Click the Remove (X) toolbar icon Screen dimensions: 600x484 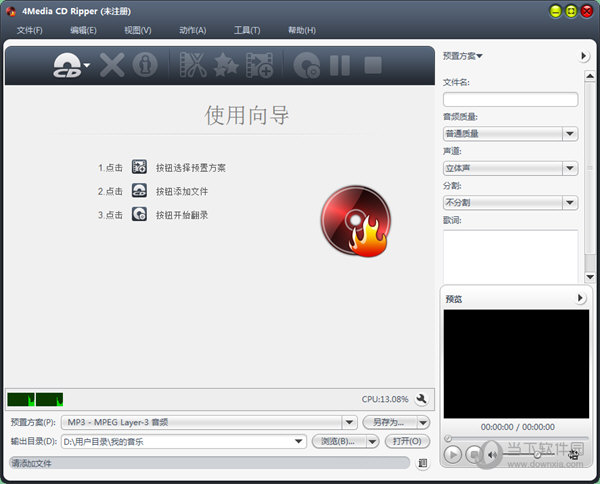point(112,65)
